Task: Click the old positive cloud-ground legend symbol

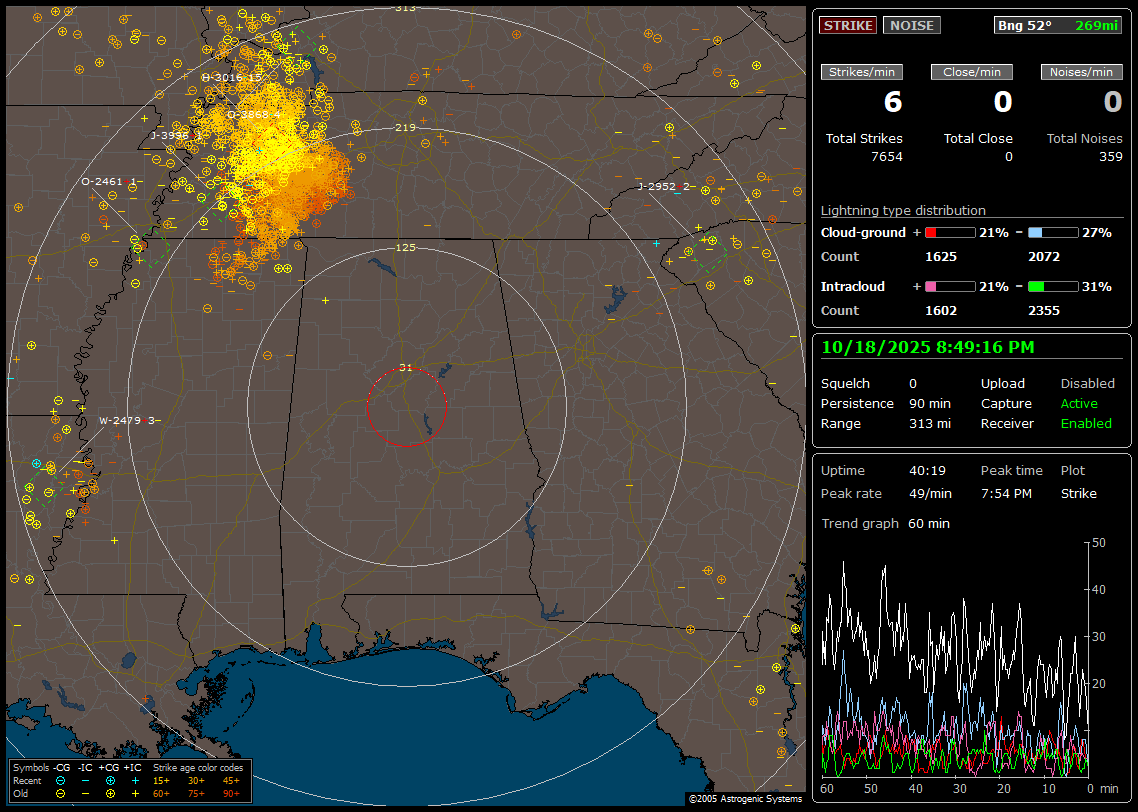Action: click(110, 793)
